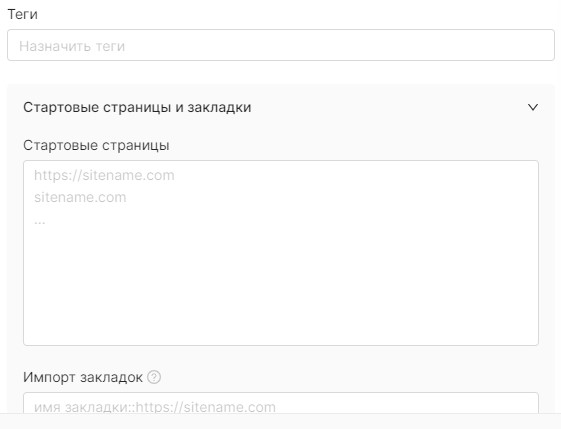Open help tooltip next to Импорт закладок
Screen dimensions: 561x429
click(x=154, y=377)
